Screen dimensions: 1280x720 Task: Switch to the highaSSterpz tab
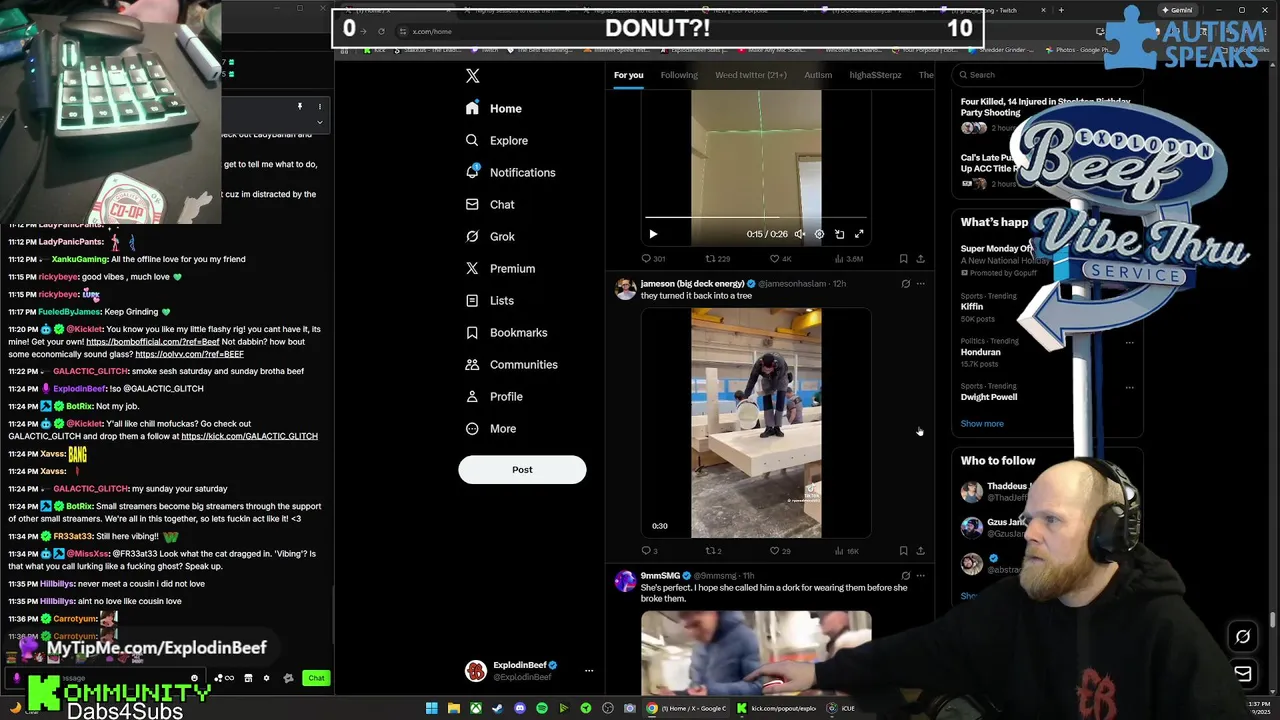click(x=875, y=75)
